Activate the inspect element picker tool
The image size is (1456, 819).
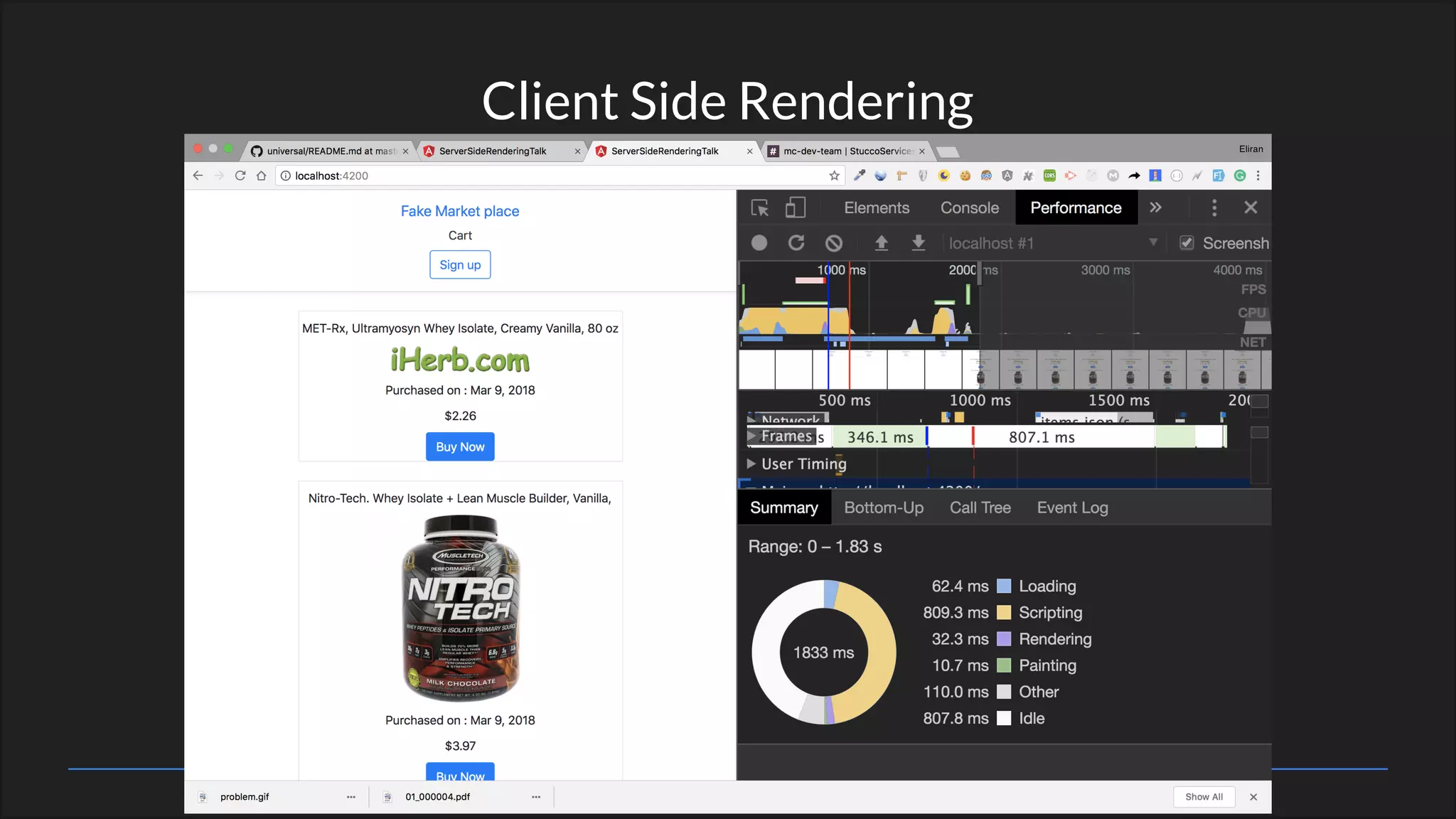coord(759,208)
